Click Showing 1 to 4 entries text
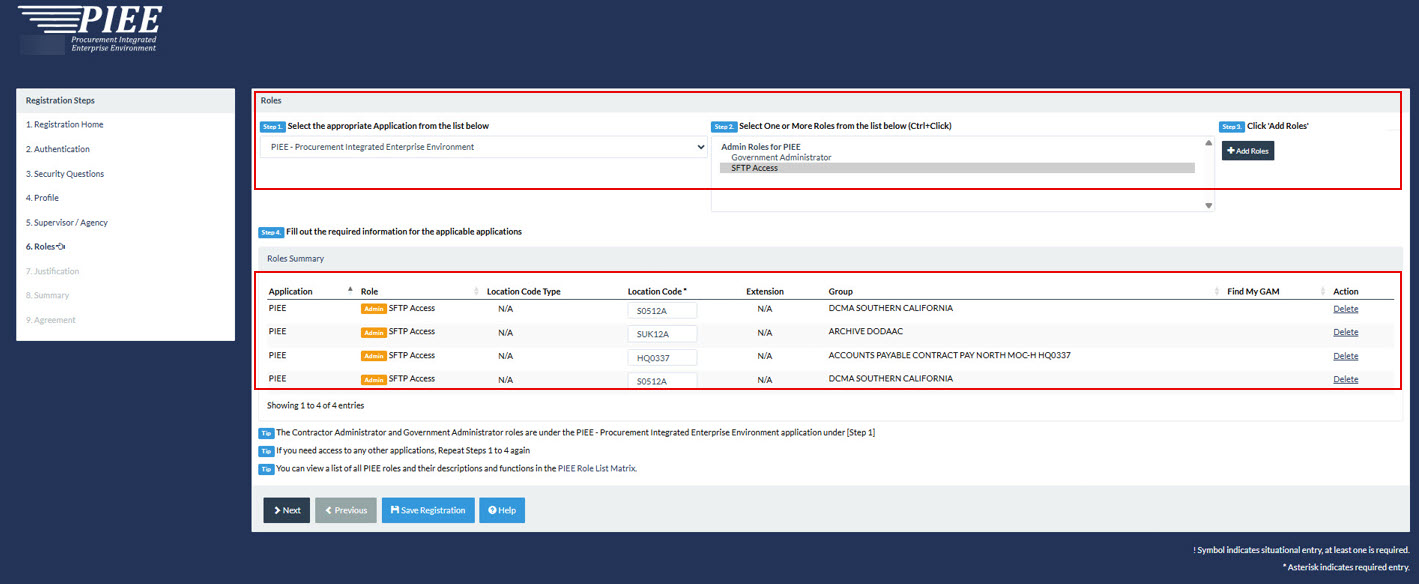The width and height of the screenshot is (1419, 584). pyautogui.click(x=315, y=406)
